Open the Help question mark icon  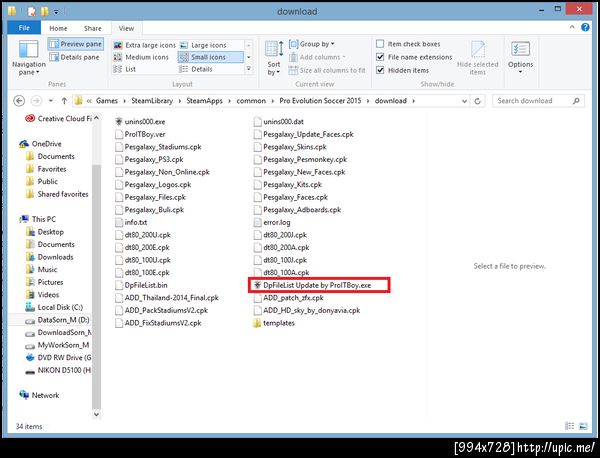click(x=585, y=27)
